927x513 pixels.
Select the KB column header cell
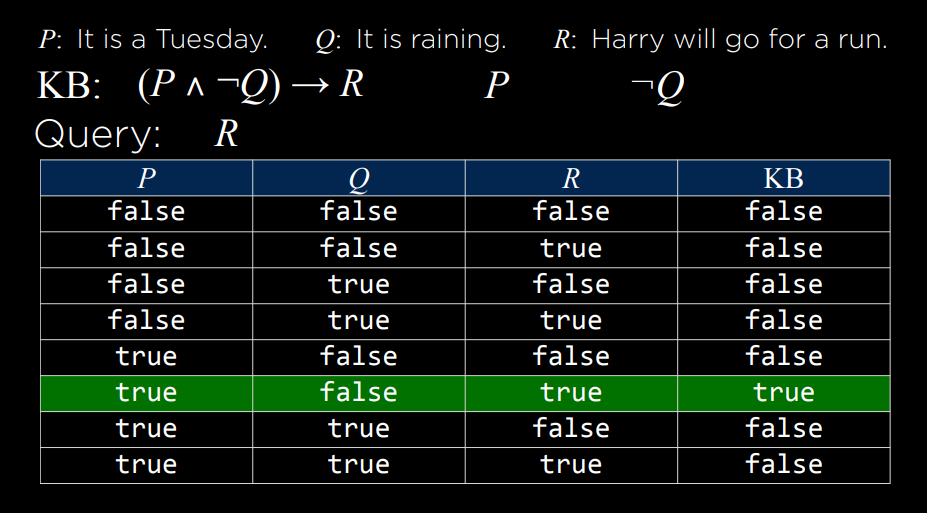(783, 178)
